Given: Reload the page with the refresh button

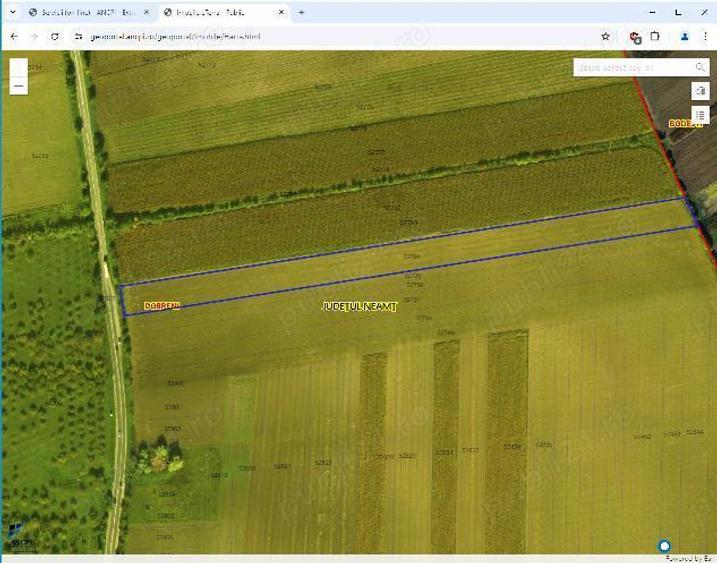Looking at the screenshot, I should (54, 36).
